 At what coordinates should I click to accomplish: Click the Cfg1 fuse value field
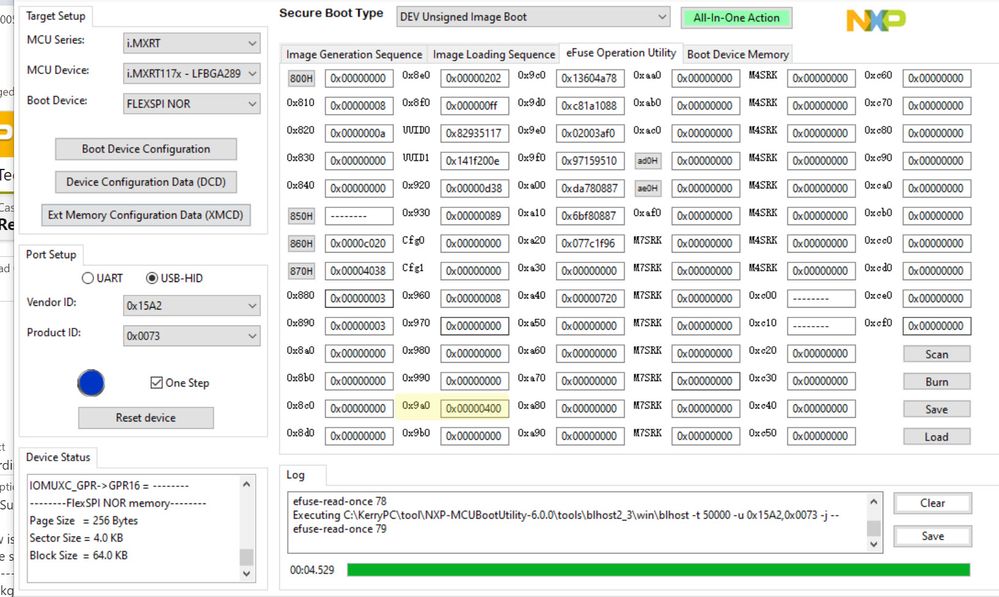coord(474,271)
